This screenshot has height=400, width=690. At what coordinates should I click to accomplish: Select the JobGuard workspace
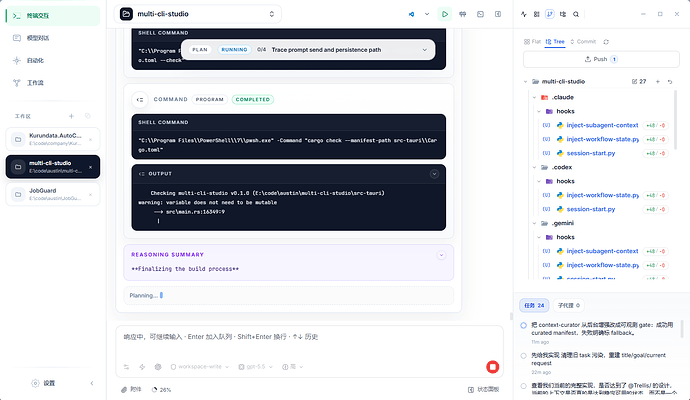tap(53, 194)
